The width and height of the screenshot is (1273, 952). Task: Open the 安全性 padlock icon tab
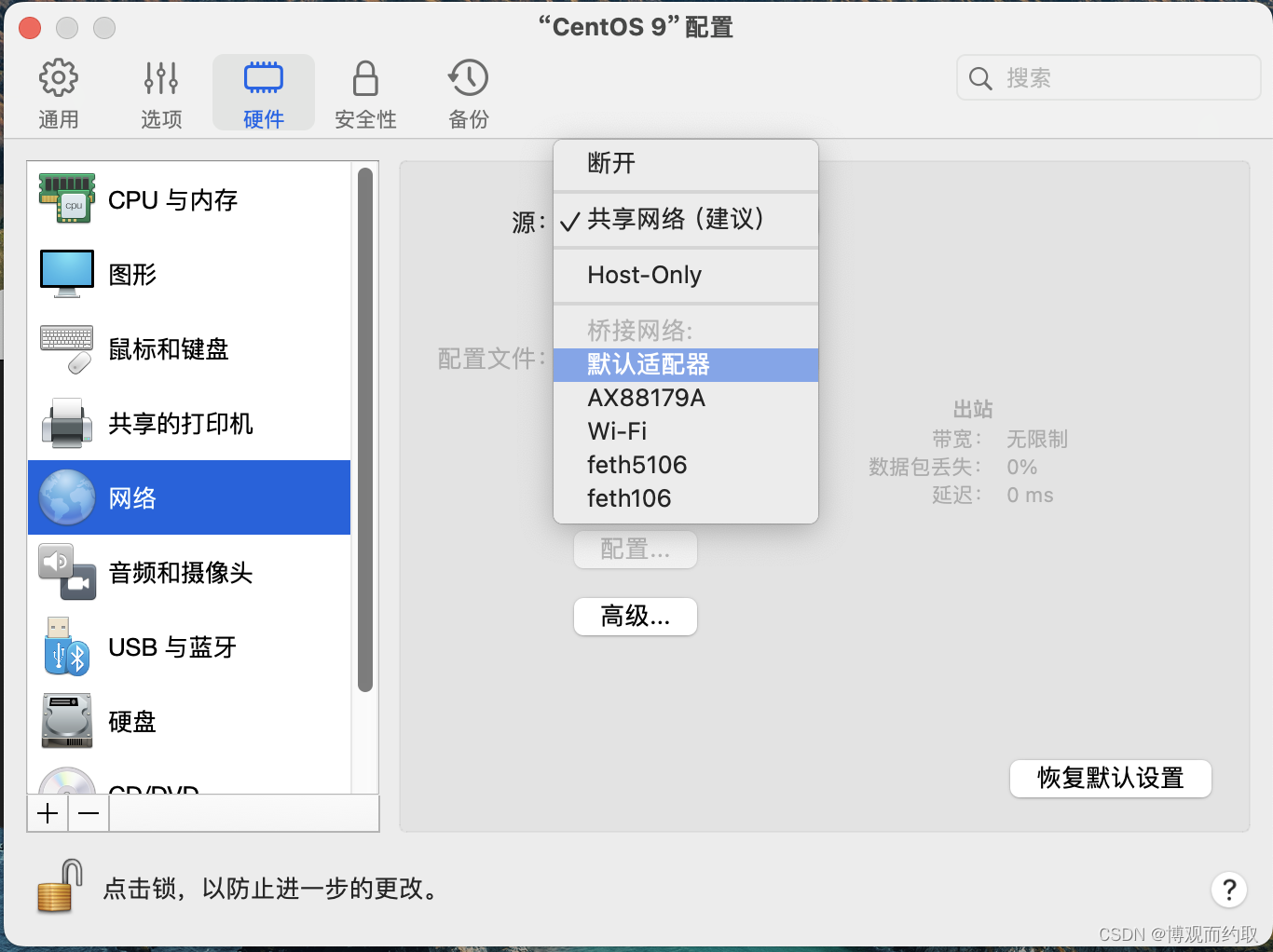coord(365,78)
